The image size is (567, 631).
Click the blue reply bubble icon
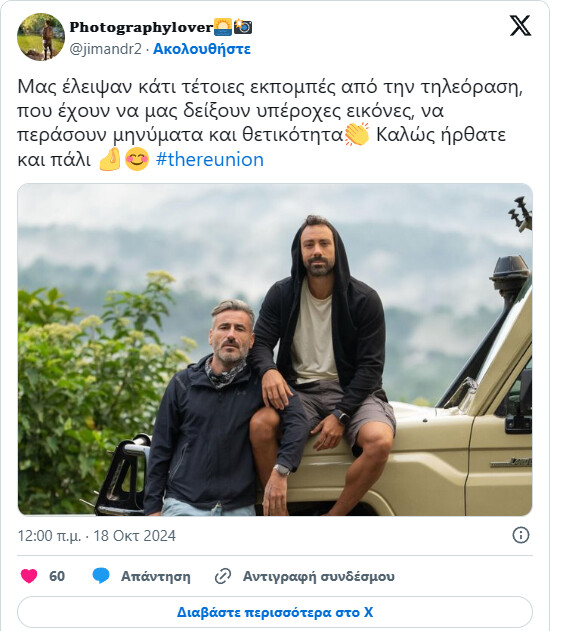pos(101,576)
